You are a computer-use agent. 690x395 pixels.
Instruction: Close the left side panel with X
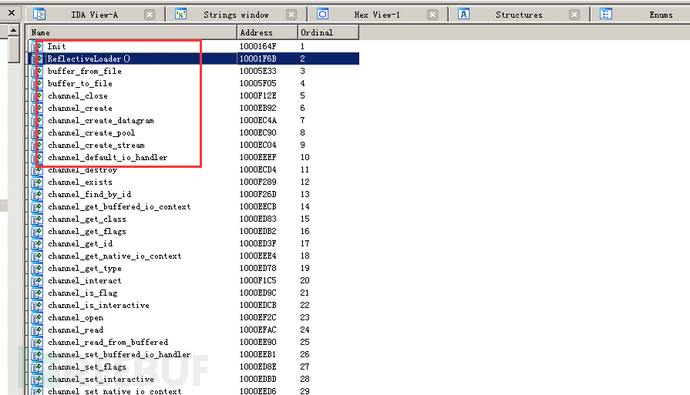[12, 13]
